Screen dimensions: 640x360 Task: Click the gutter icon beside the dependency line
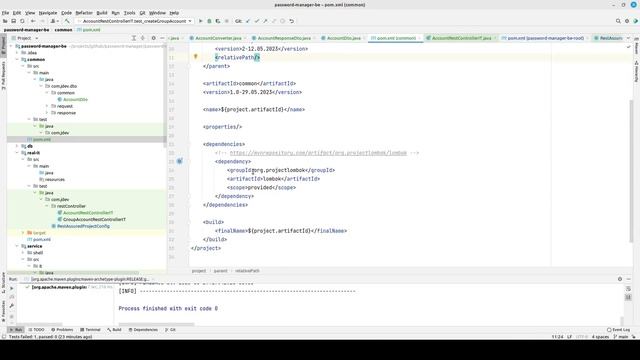click(x=180, y=161)
